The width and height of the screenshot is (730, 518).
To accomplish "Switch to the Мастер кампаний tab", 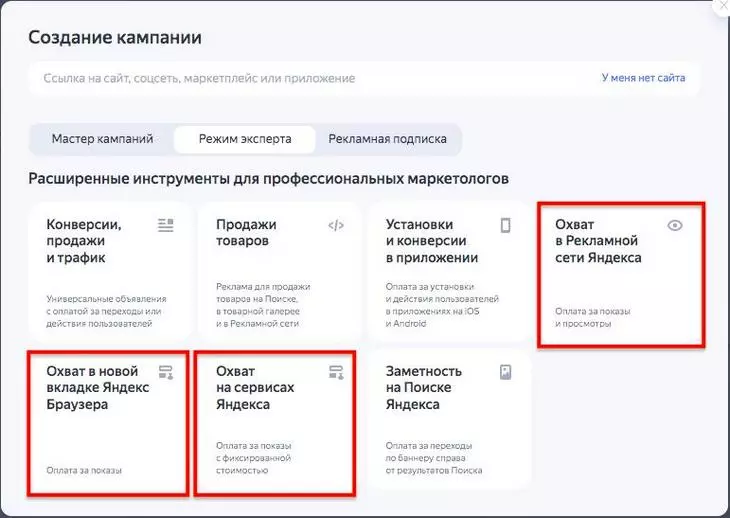I will point(102,139).
